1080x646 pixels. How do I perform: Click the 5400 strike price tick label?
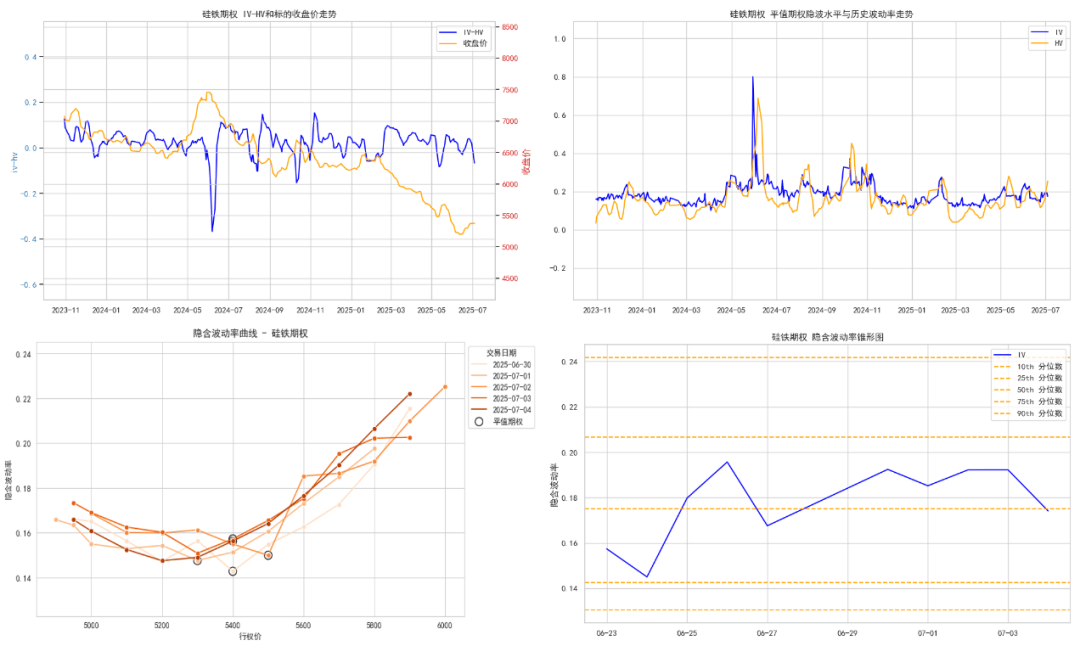click(233, 626)
